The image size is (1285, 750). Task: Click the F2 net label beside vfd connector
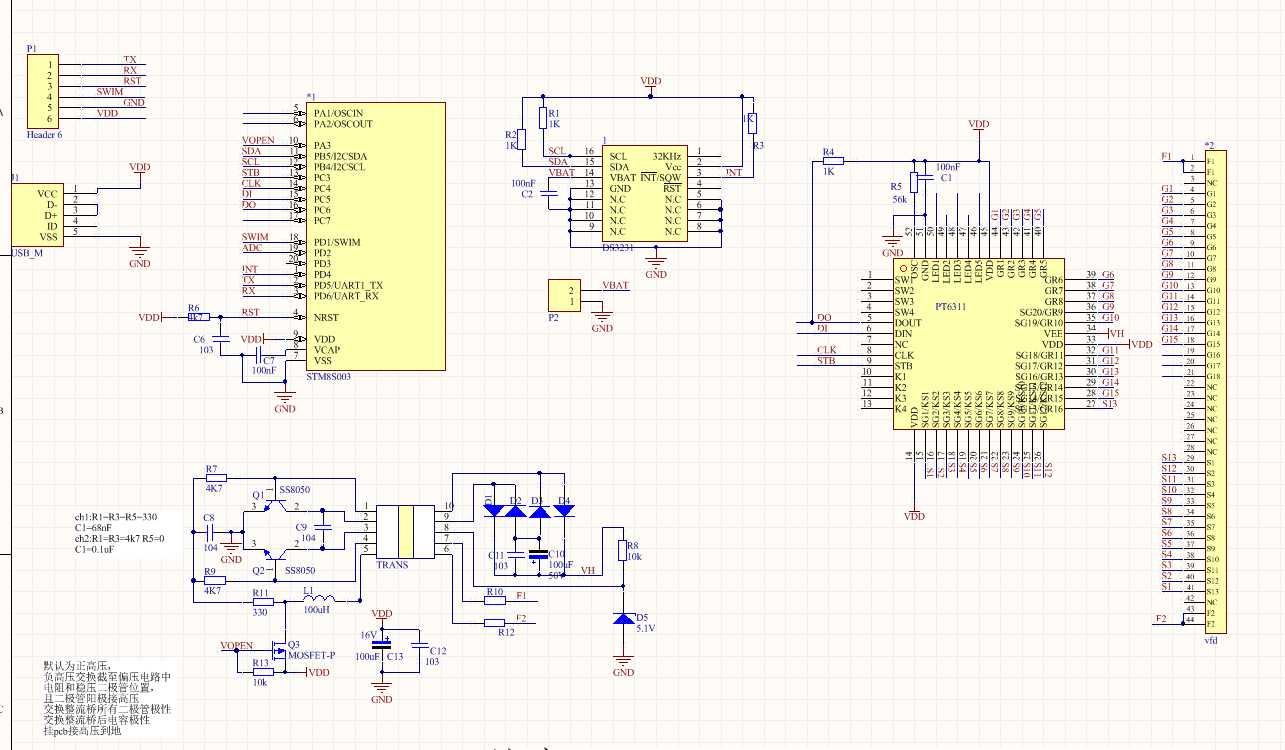[x=1161, y=619]
